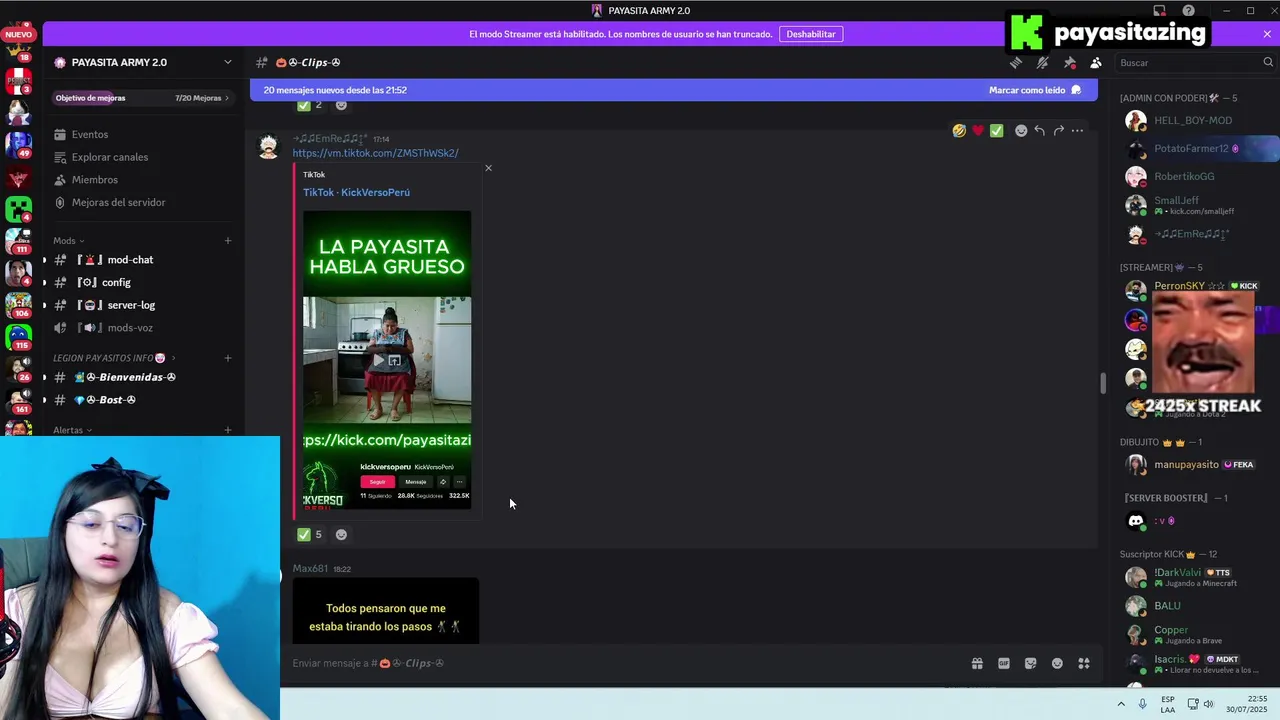Open the emoji picker in message bar
Viewport: 1280px width, 720px height.
1057,663
